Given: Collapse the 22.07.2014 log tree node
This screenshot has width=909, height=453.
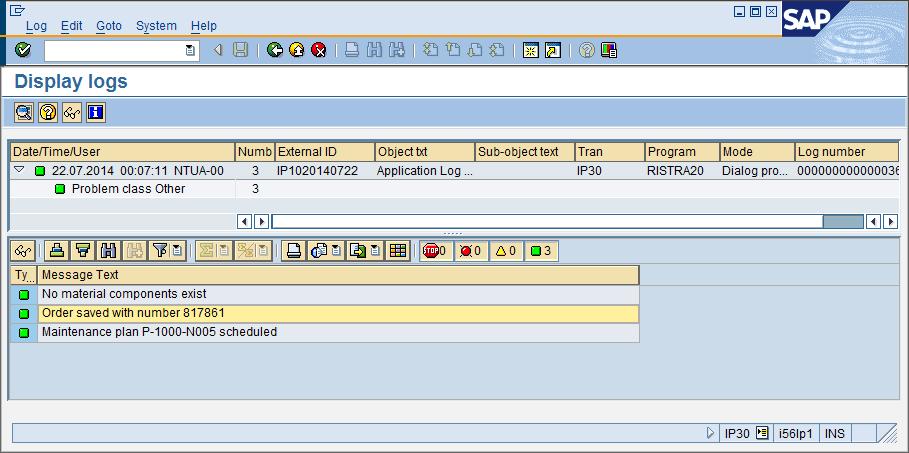Looking at the screenshot, I should click(x=19, y=170).
